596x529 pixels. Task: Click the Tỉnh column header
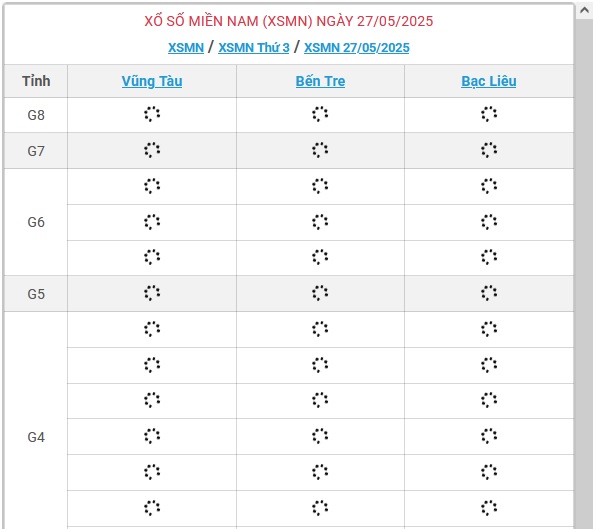click(x=36, y=81)
